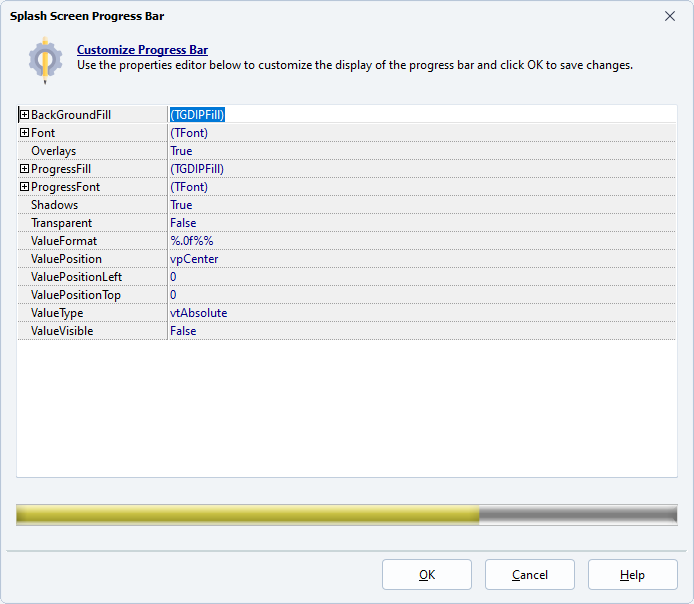
Task: Expand the BackGroundFill property node
Action: [24, 115]
